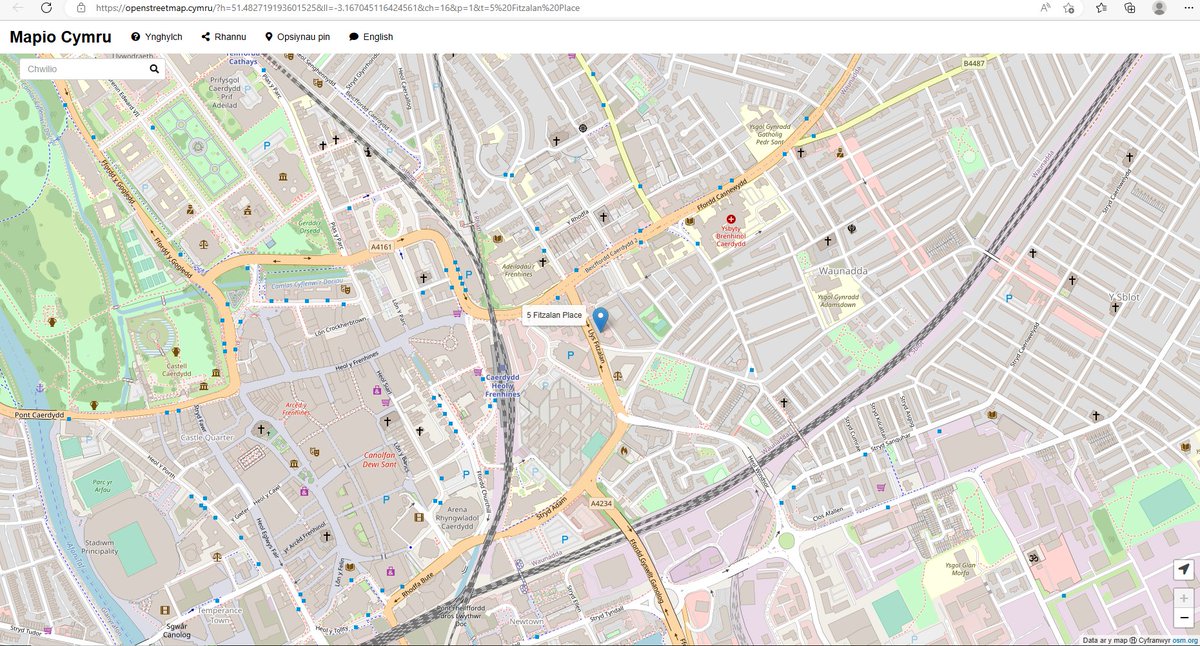Click the locate-me arrow button

[x=1184, y=569]
